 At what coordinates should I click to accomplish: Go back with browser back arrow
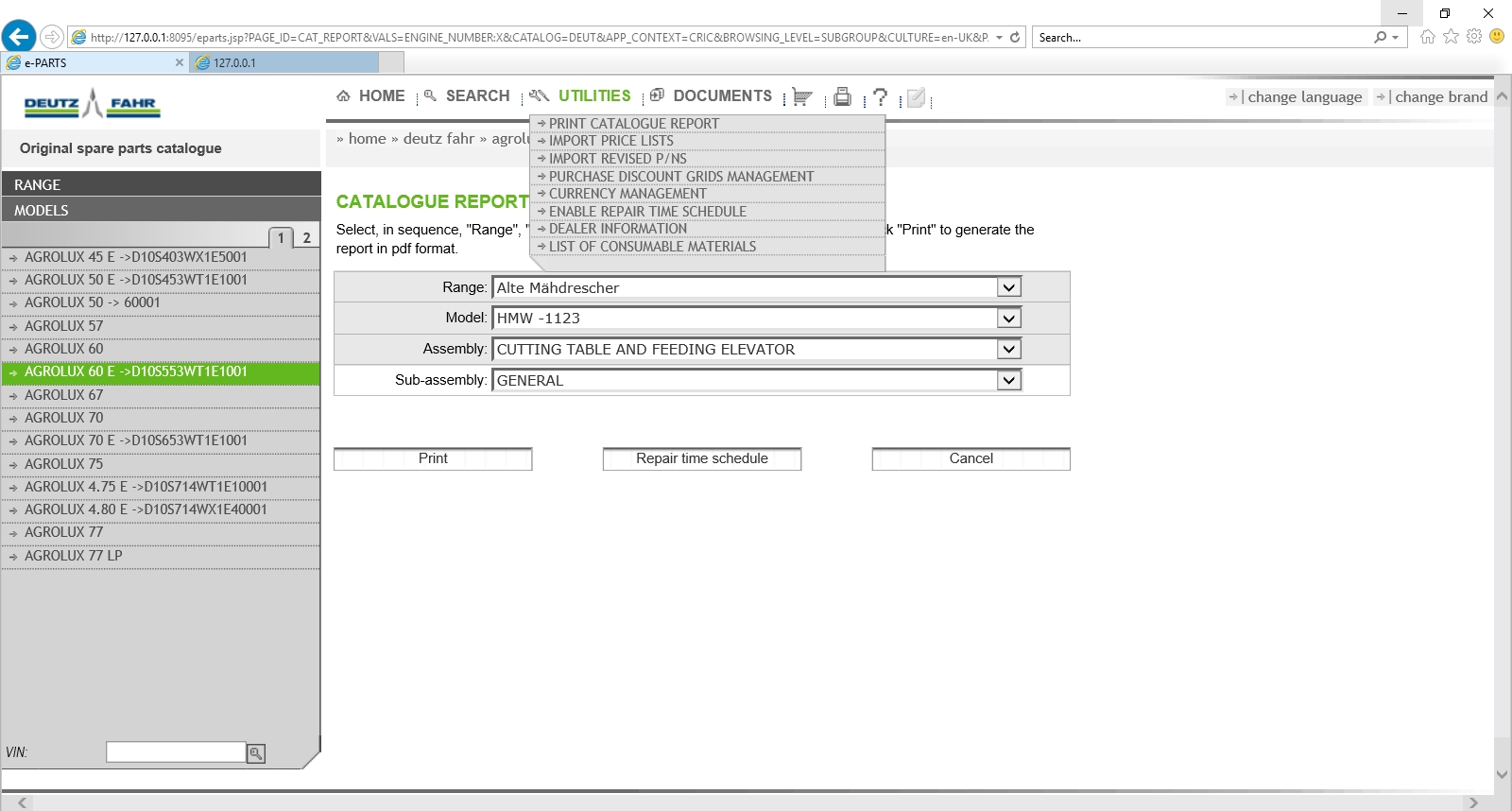tap(19, 37)
